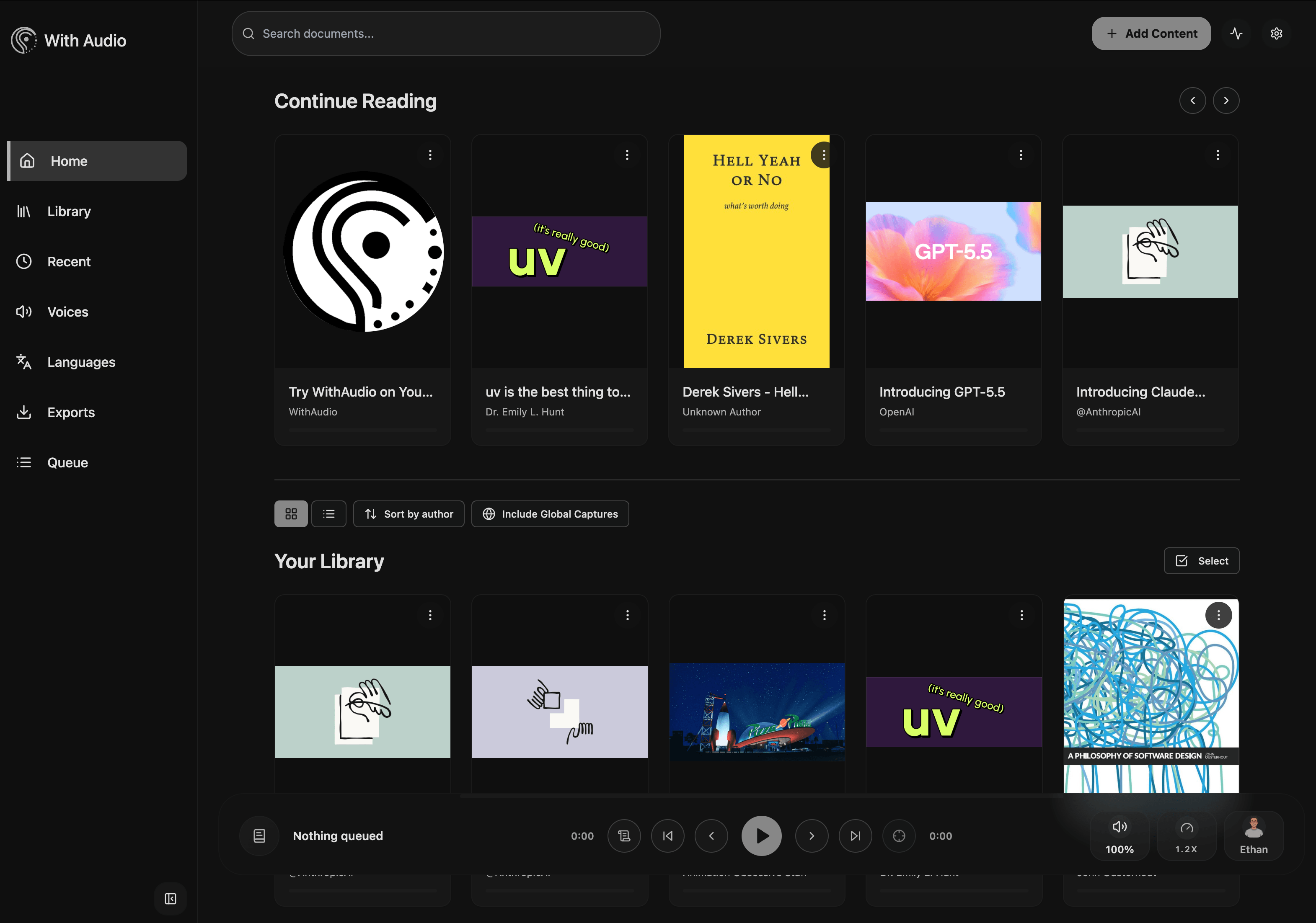Open Try WithAudio cover thumbnail
This screenshot has height=923, width=1316.
point(363,252)
